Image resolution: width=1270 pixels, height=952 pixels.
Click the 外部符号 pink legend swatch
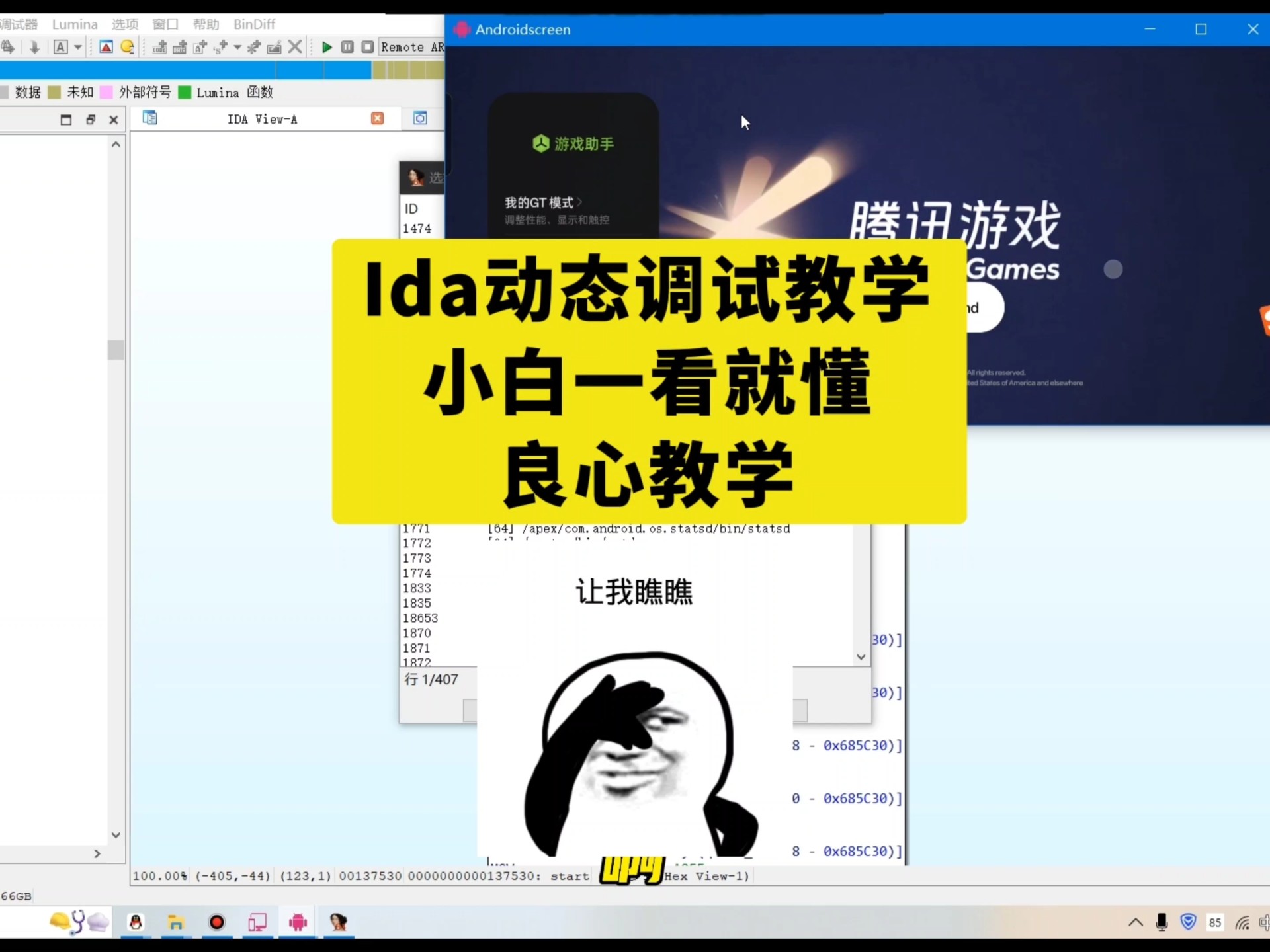click(x=106, y=92)
